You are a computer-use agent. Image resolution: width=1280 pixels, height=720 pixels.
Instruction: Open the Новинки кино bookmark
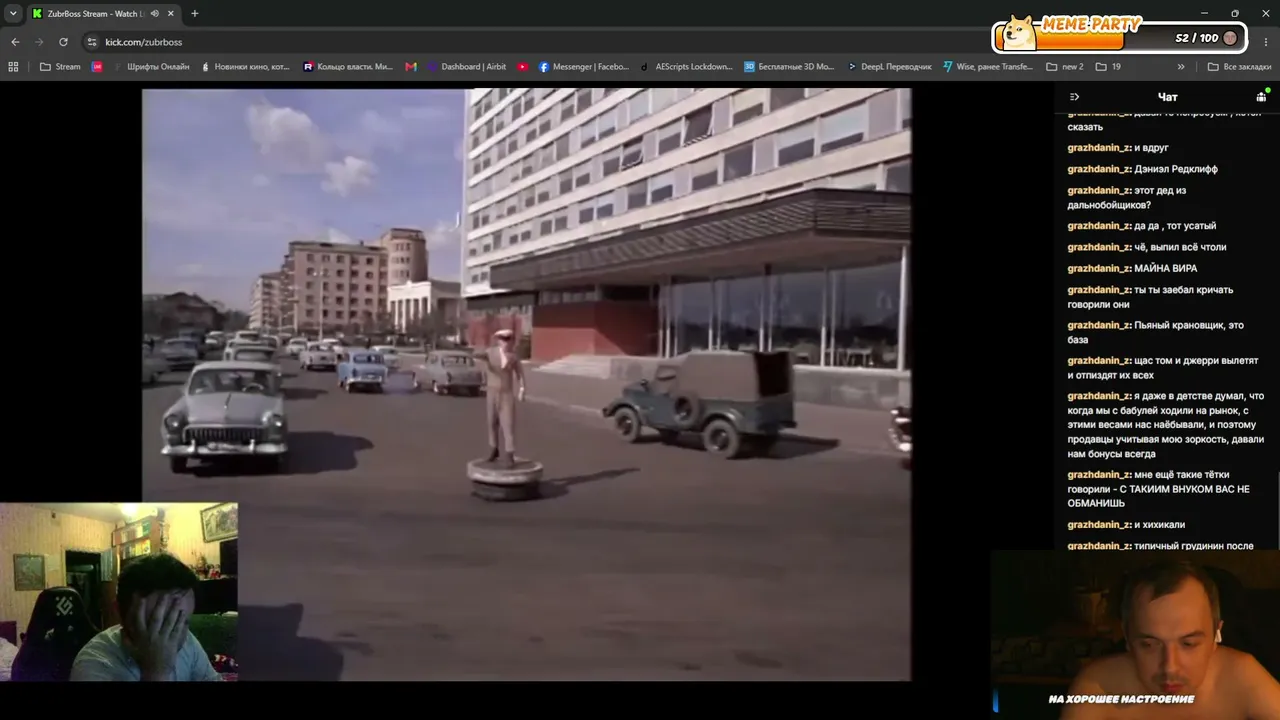[245, 67]
